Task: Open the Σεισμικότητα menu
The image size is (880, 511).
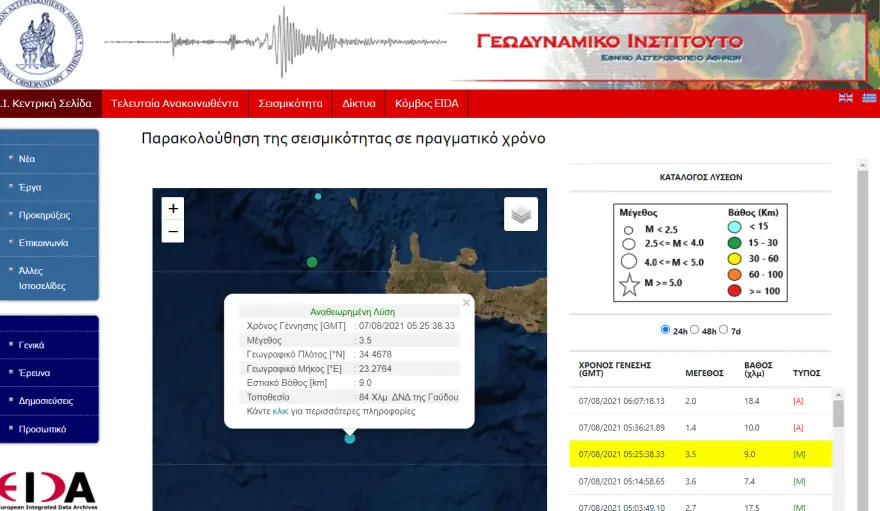Action: click(x=290, y=104)
